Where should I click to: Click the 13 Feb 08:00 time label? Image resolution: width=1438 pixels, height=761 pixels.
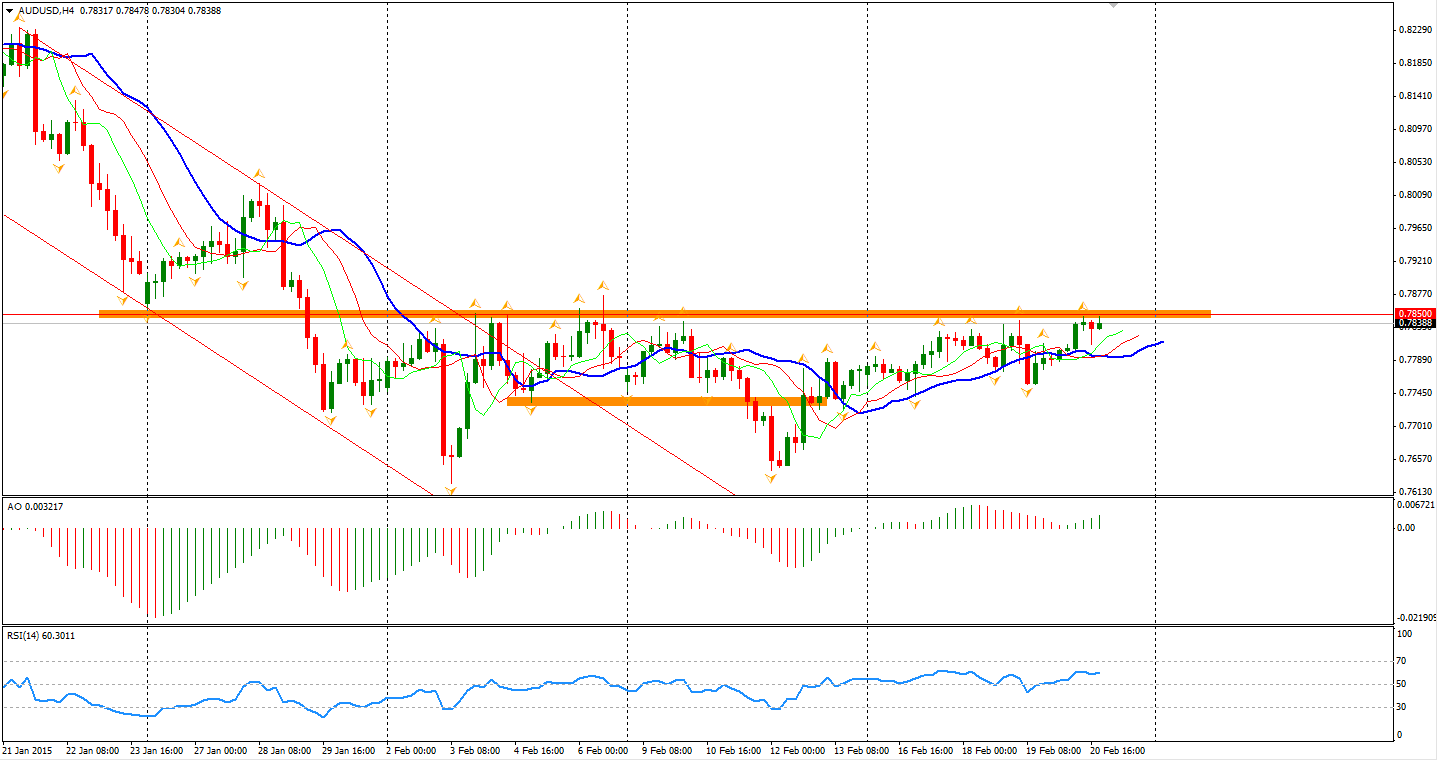tap(861, 749)
